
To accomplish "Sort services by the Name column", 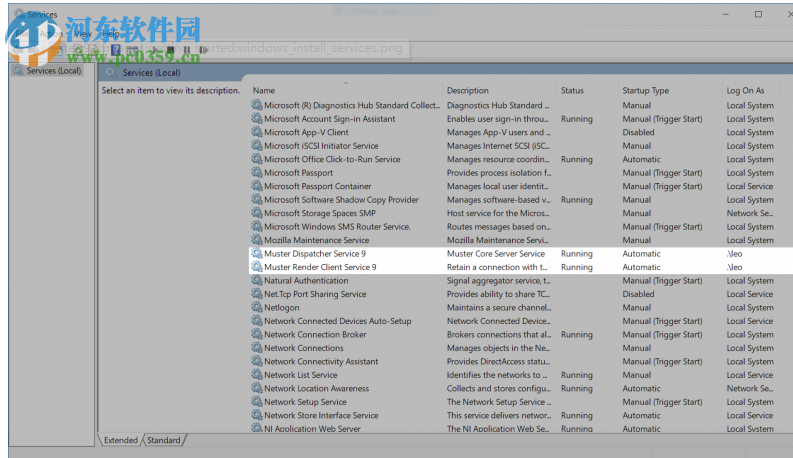I will (x=263, y=90).
